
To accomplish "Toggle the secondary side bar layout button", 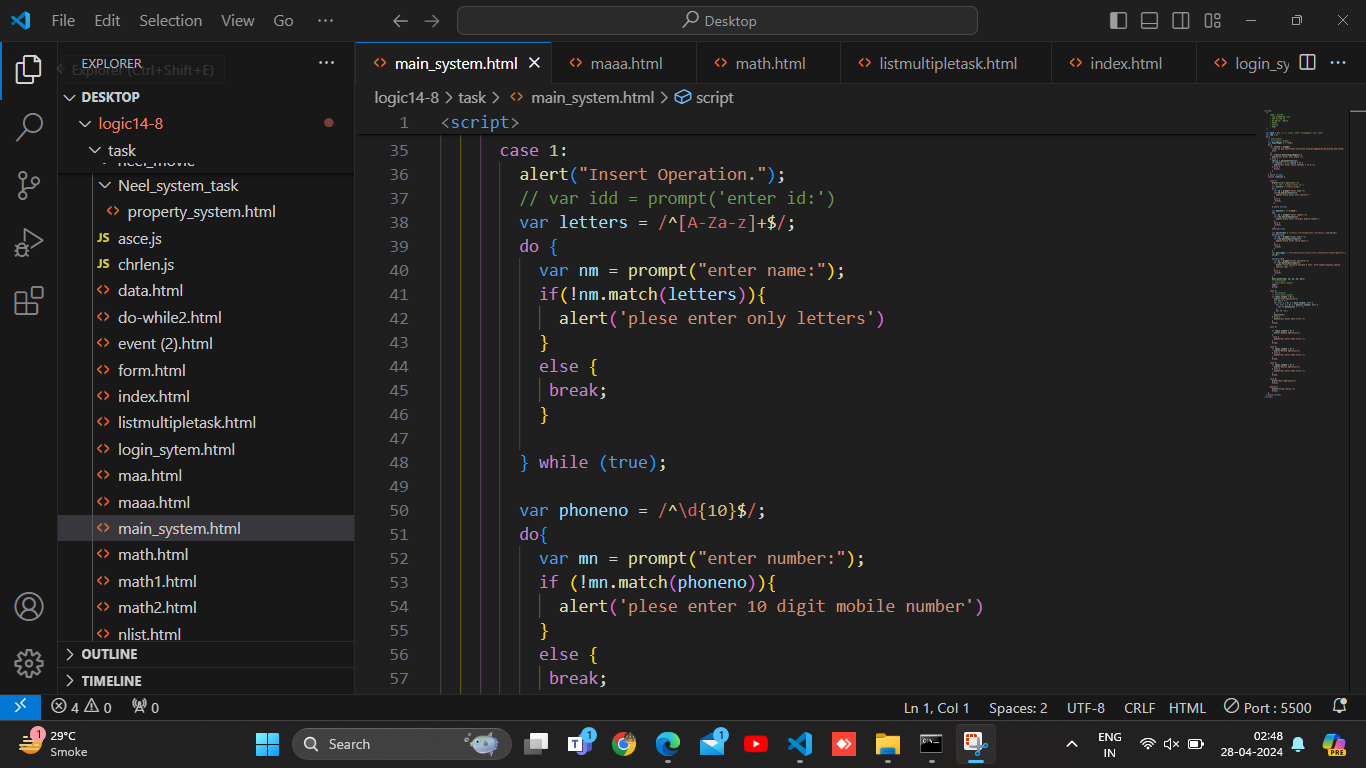I will 1181,21.
